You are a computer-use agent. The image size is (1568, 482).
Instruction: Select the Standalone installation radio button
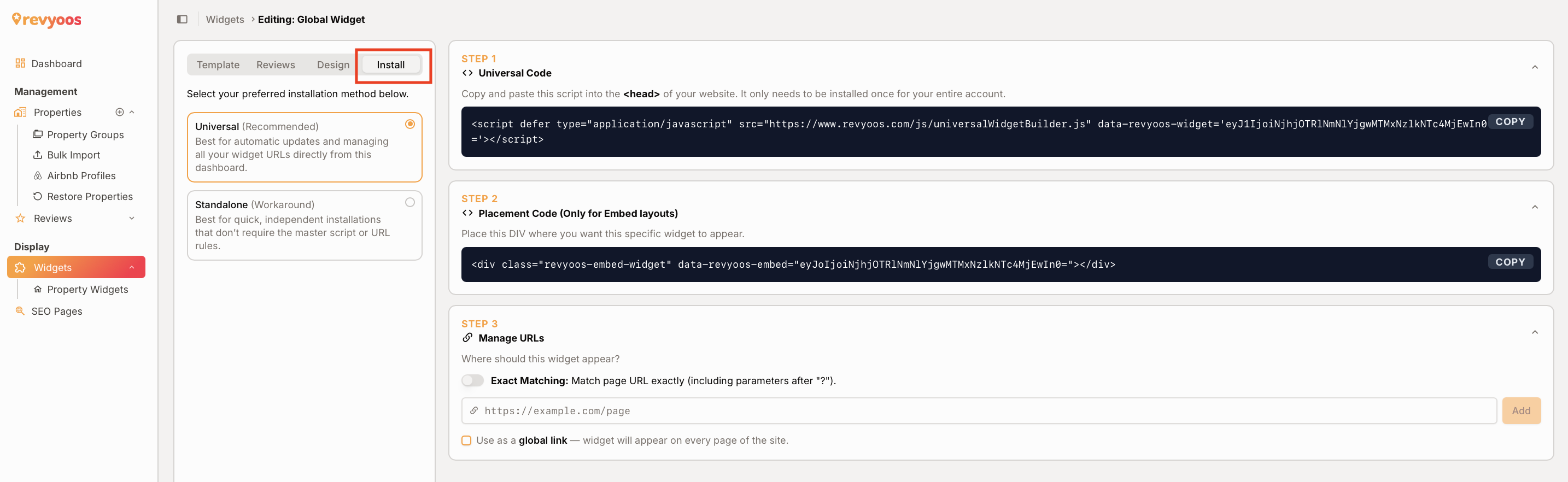coord(410,202)
